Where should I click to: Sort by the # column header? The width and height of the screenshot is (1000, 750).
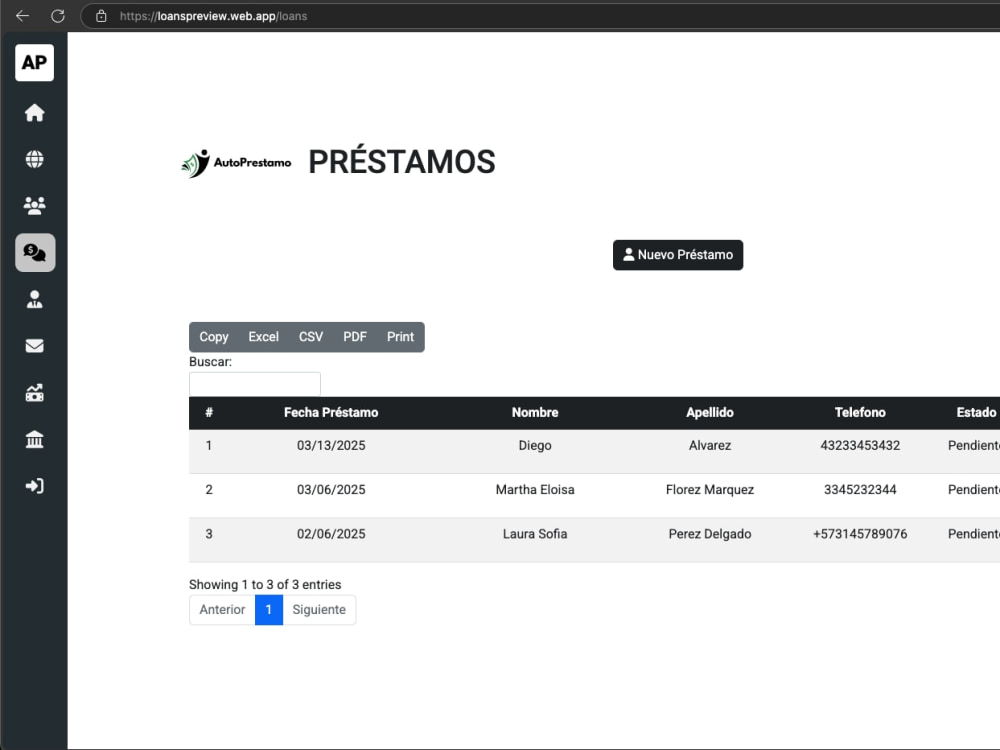point(209,413)
